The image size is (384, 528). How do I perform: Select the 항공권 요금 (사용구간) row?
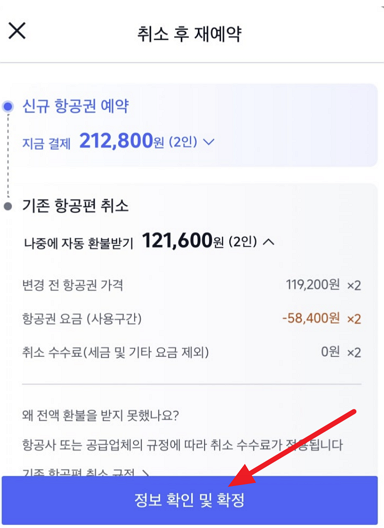coord(192,319)
